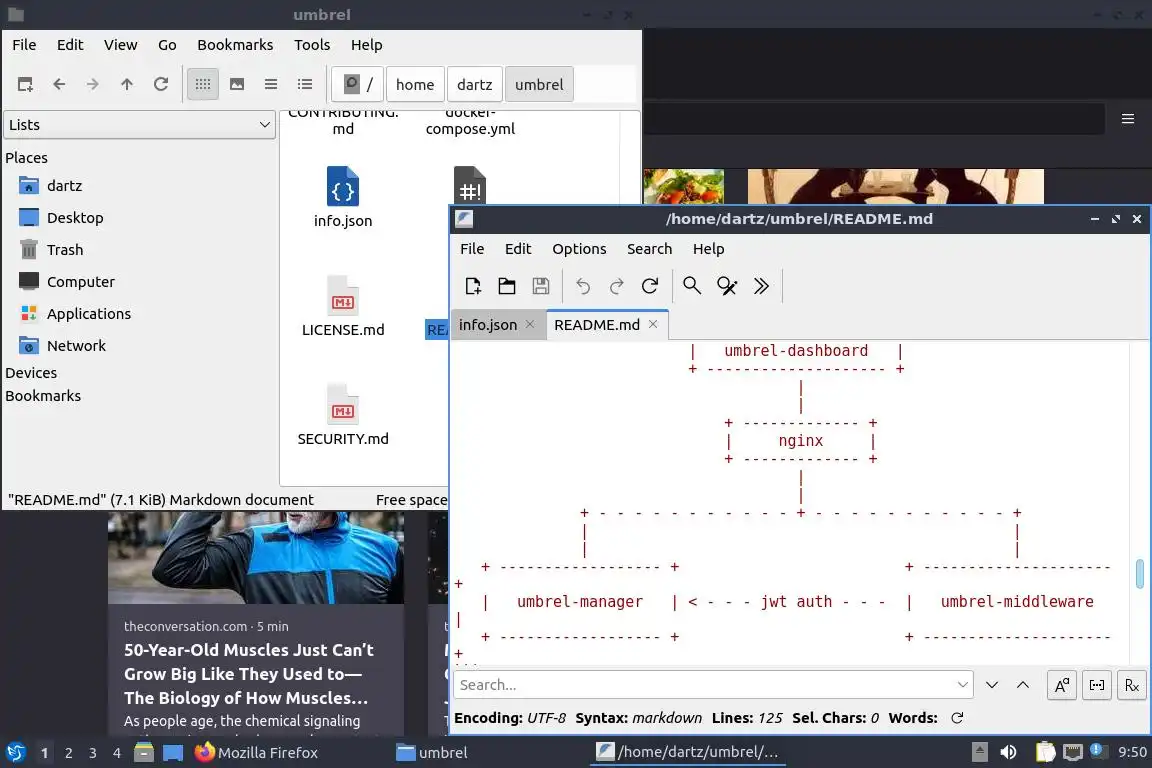Open search history dropdown in editor
Image resolution: width=1152 pixels, height=768 pixels.
(962, 685)
